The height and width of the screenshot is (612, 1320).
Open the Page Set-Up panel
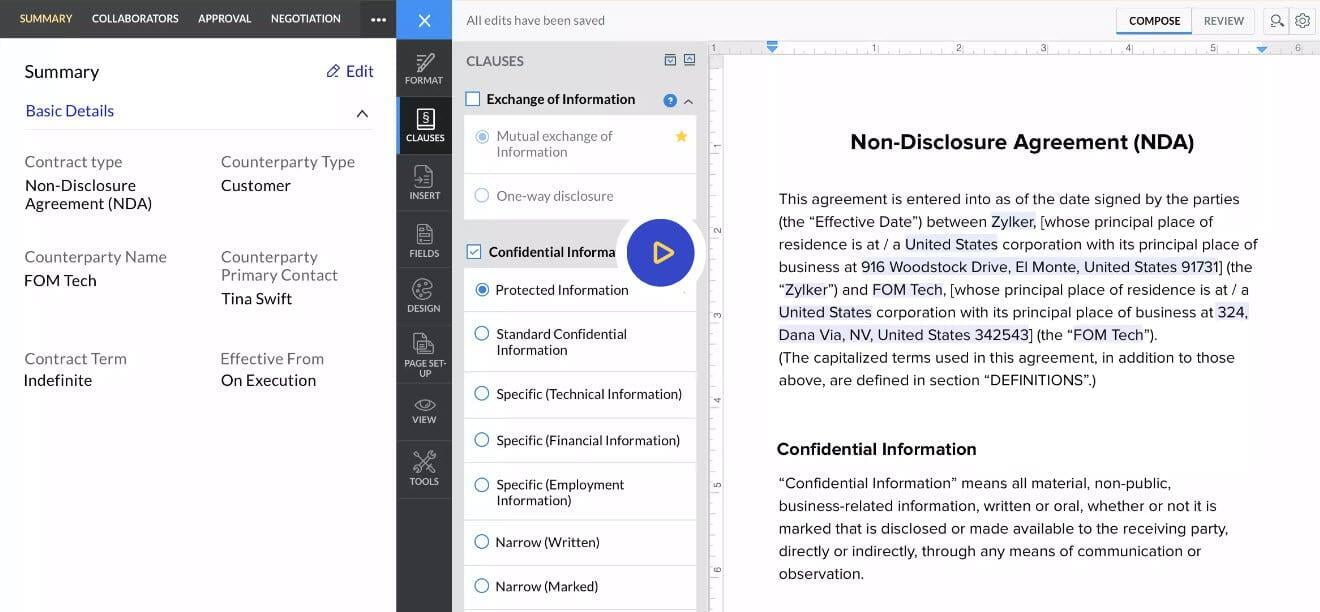click(424, 354)
